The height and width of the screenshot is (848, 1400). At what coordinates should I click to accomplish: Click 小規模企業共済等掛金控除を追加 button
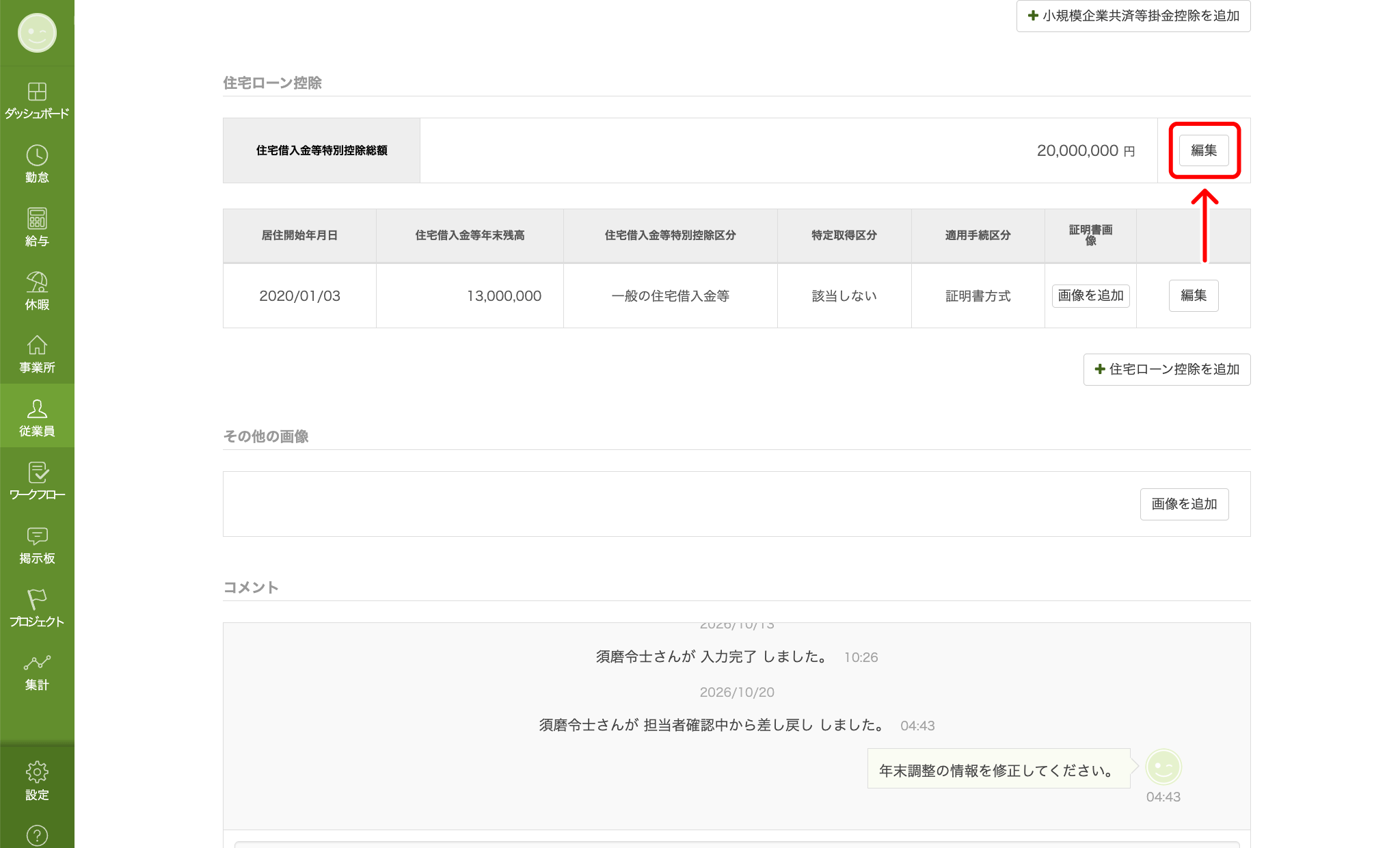1133,16
